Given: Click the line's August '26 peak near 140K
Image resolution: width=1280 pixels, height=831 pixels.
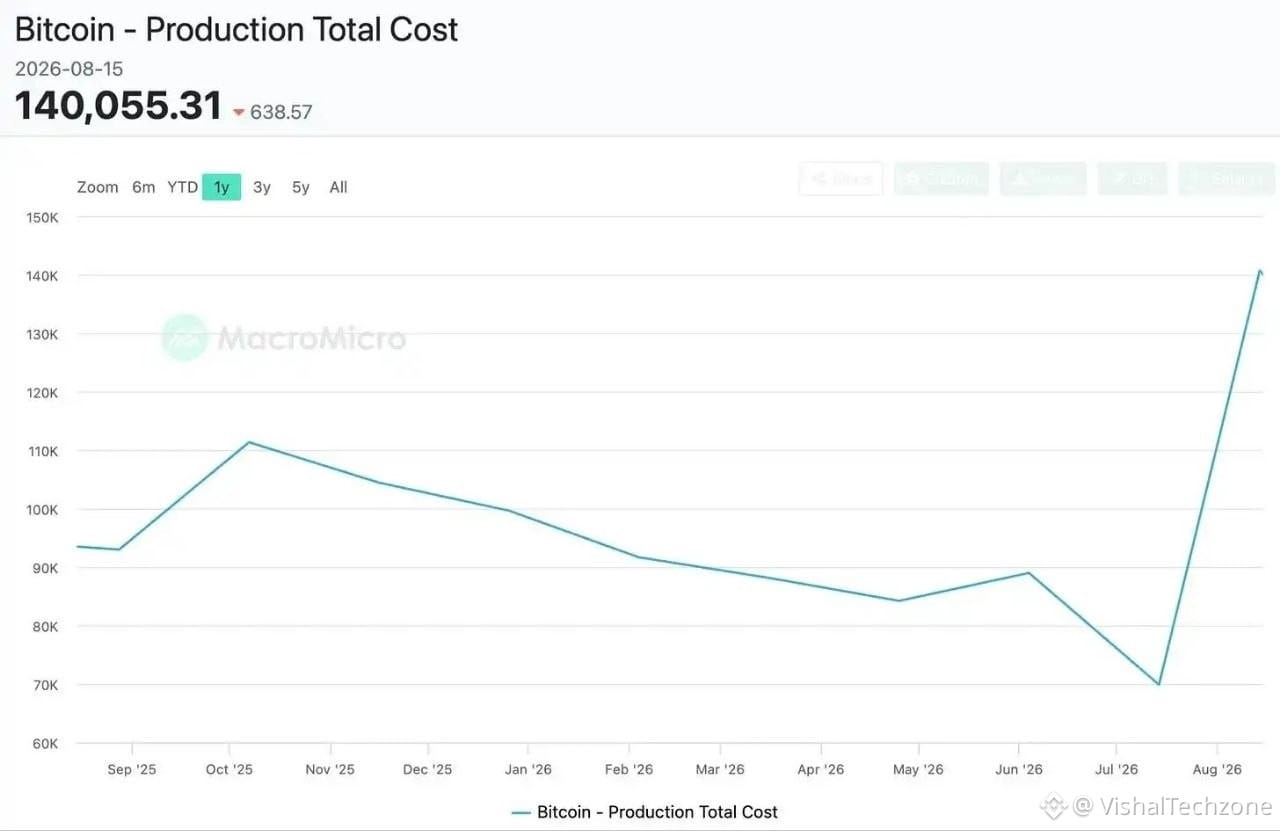Looking at the screenshot, I should click(1260, 271).
